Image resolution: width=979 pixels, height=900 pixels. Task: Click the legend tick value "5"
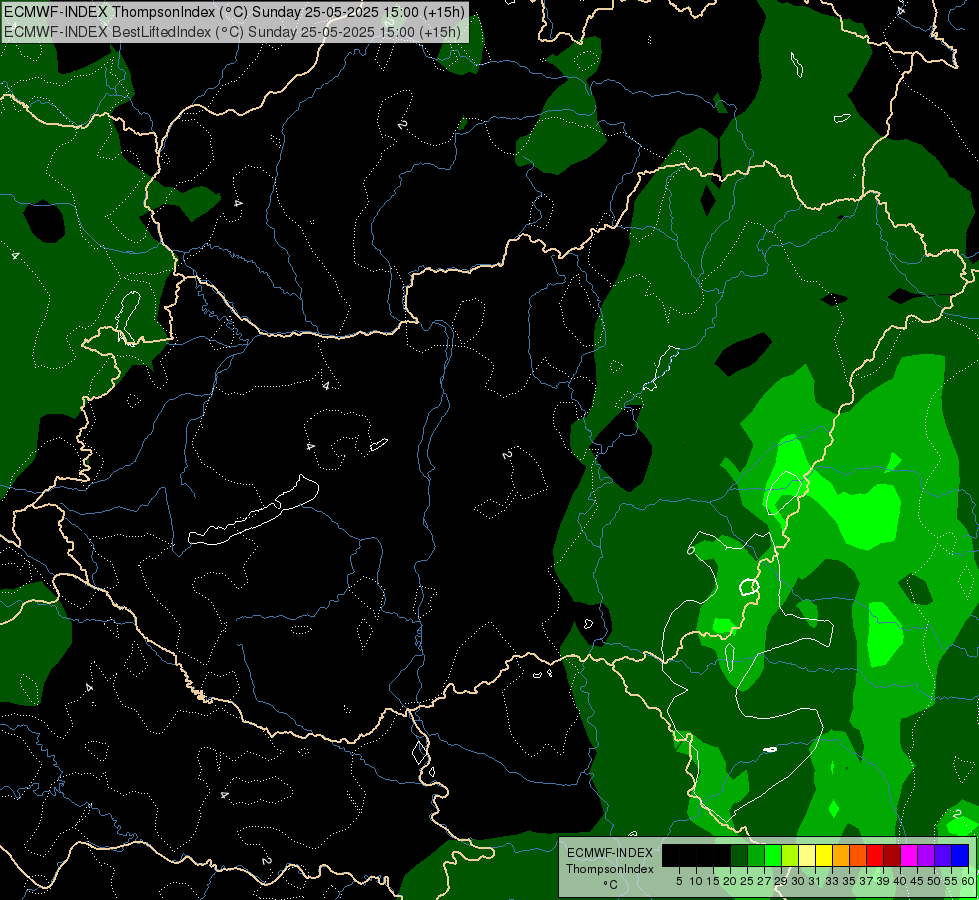[x=679, y=881]
